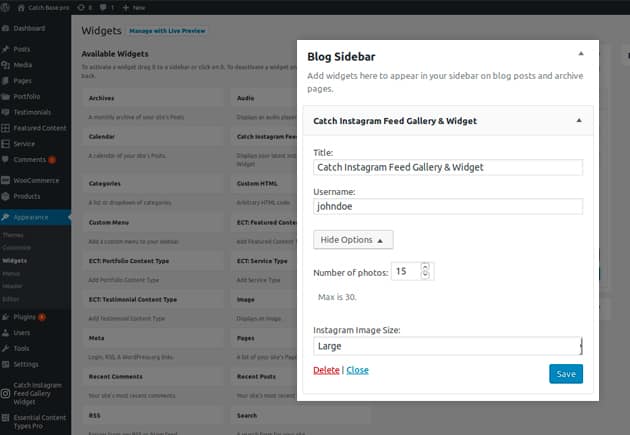The image size is (630, 435).
Task: Click the Comments notification badge
Action: 52,160
